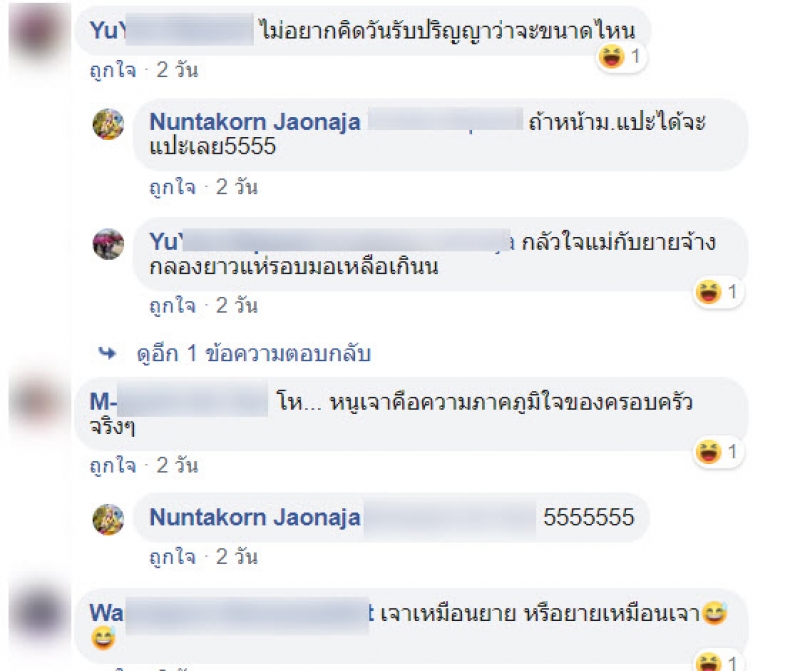Screen dimensions: 800x671
Task: Like the 5555555 reply
Action: tap(172, 557)
